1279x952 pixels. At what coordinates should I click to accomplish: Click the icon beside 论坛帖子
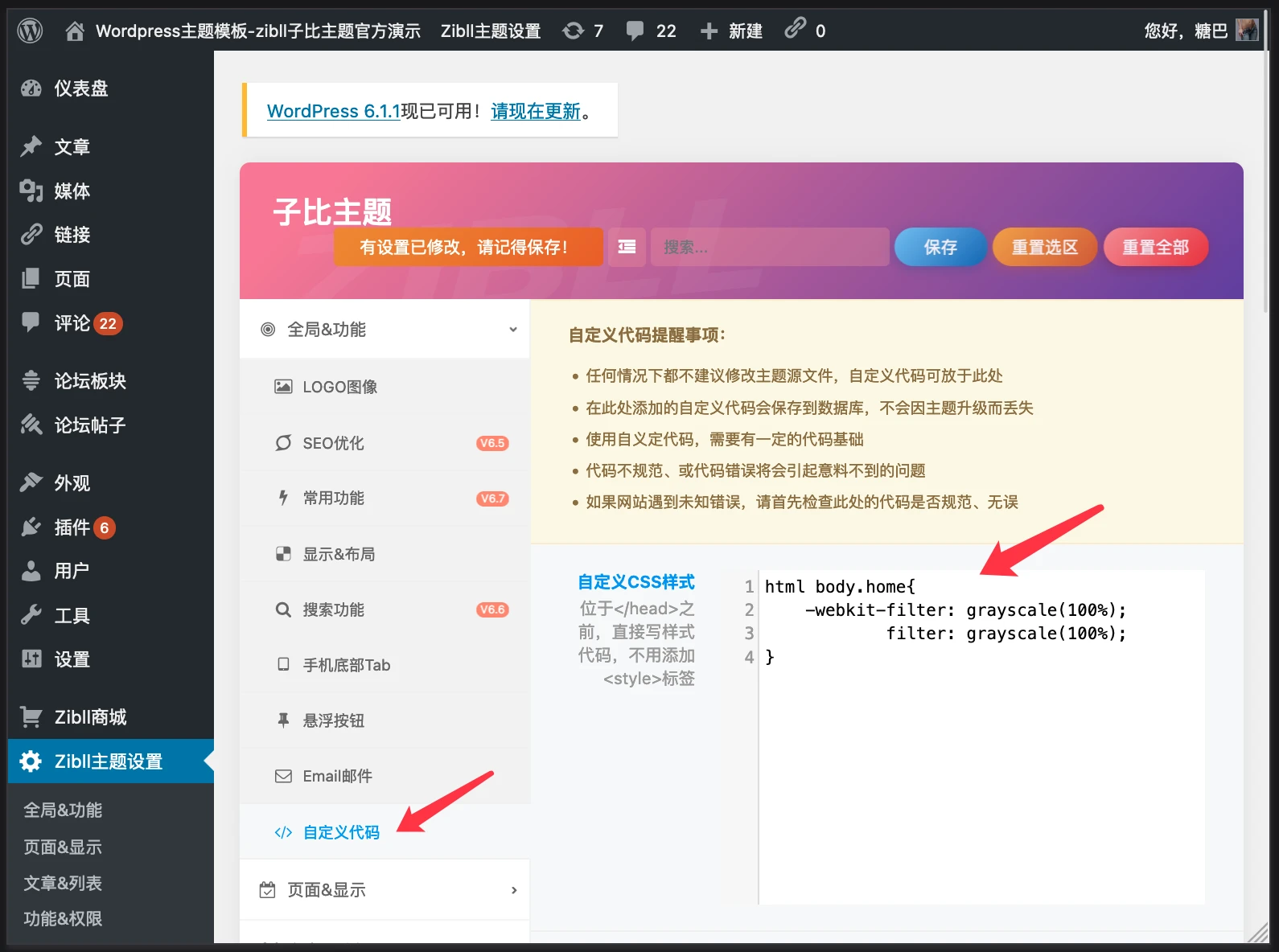(31, 425)
